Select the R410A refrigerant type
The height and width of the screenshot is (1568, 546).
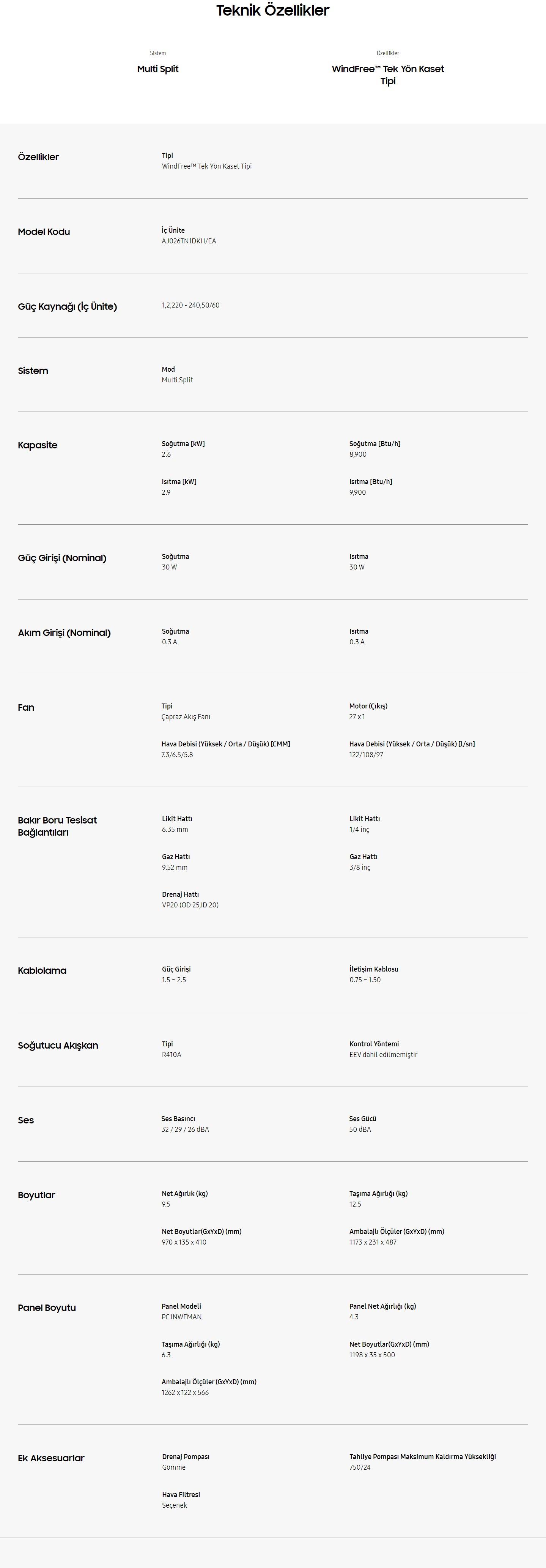(172, 1055)
